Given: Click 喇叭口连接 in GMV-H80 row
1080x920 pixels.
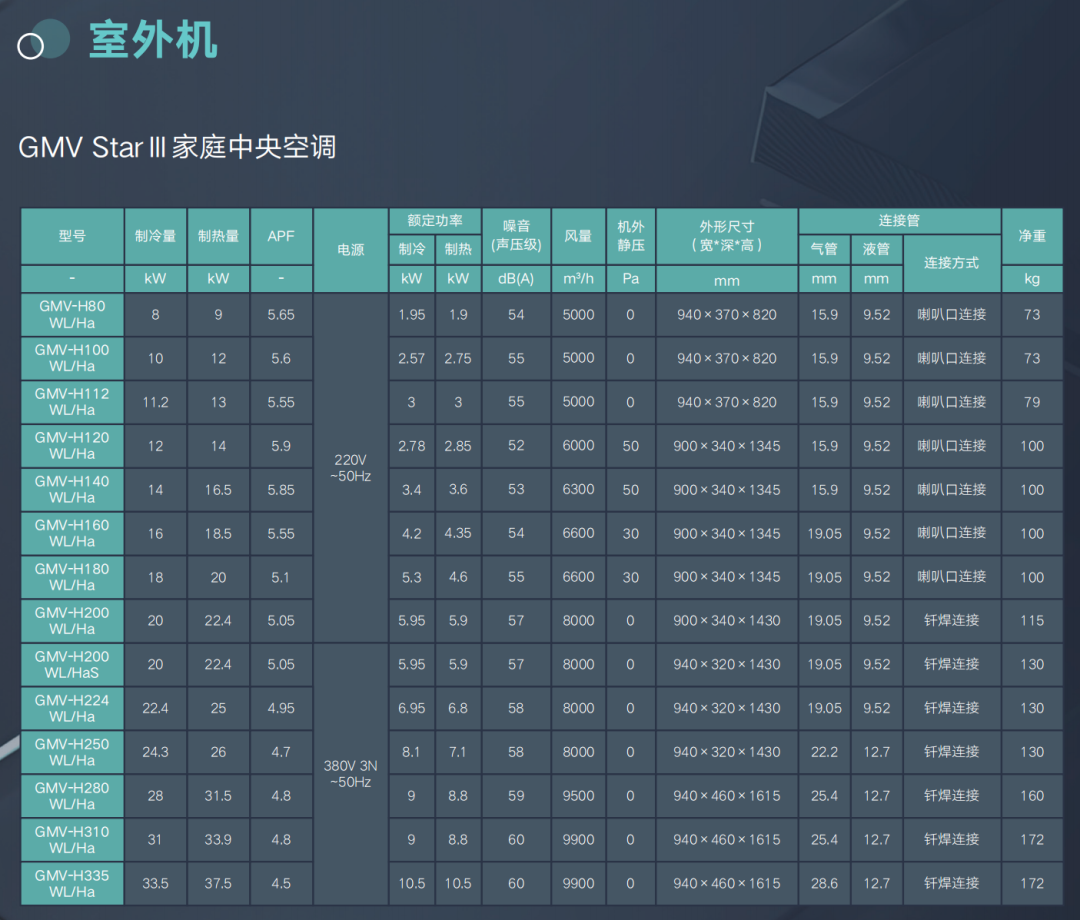Looking at the screenshot, I should tap(952, 315).
